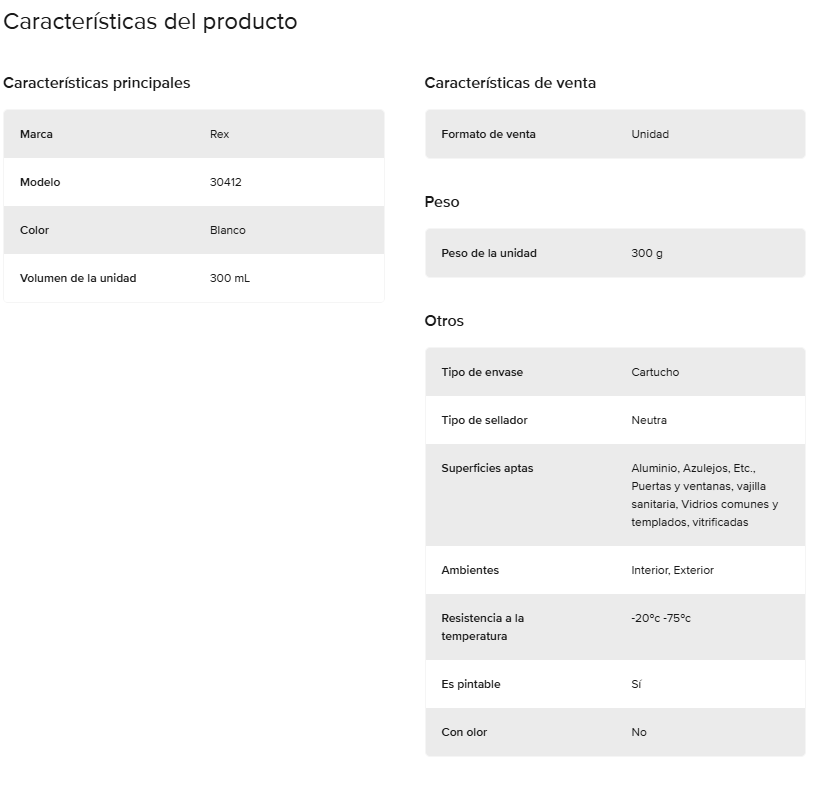Screen dimensions: 819x786
Task: Select the "Características principales" section title
Action: pyautogui.click(x=97, y=83)
